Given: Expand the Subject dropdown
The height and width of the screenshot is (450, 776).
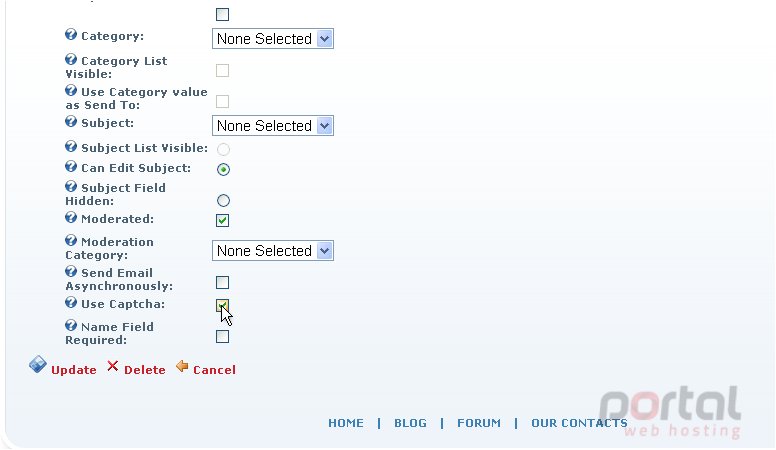Looking at the screenshot, I should (x=273, y=126).
